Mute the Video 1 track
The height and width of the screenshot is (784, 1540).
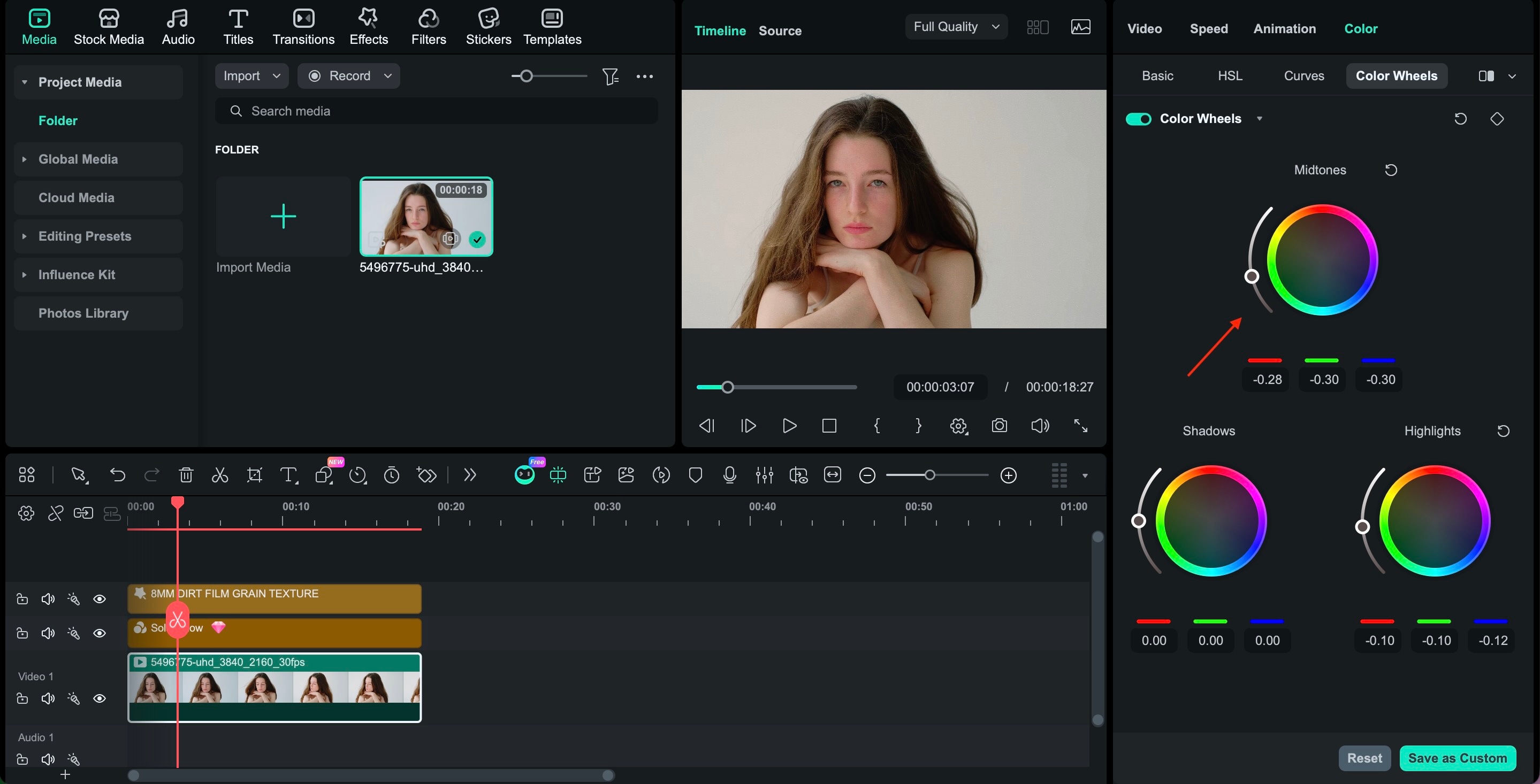pyautogui.click(x=48, y=698)
